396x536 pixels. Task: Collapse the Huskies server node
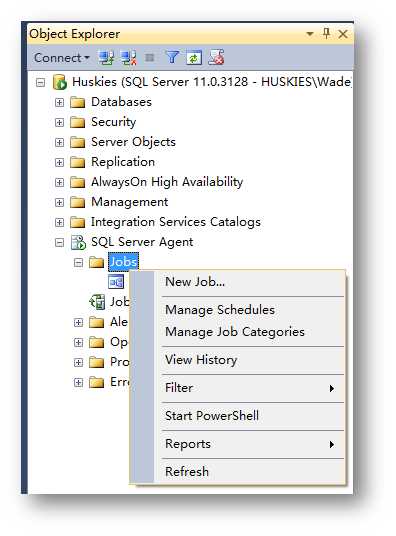(x=40, y=82)
